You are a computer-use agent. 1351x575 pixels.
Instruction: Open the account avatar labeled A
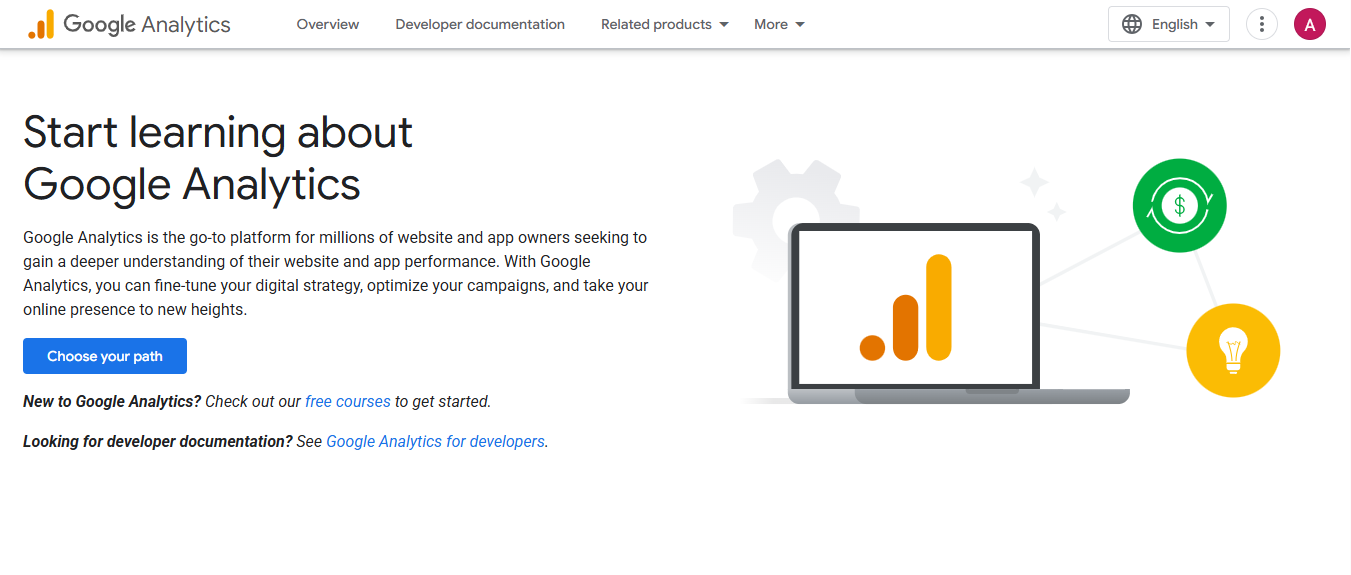[1310, 24]
